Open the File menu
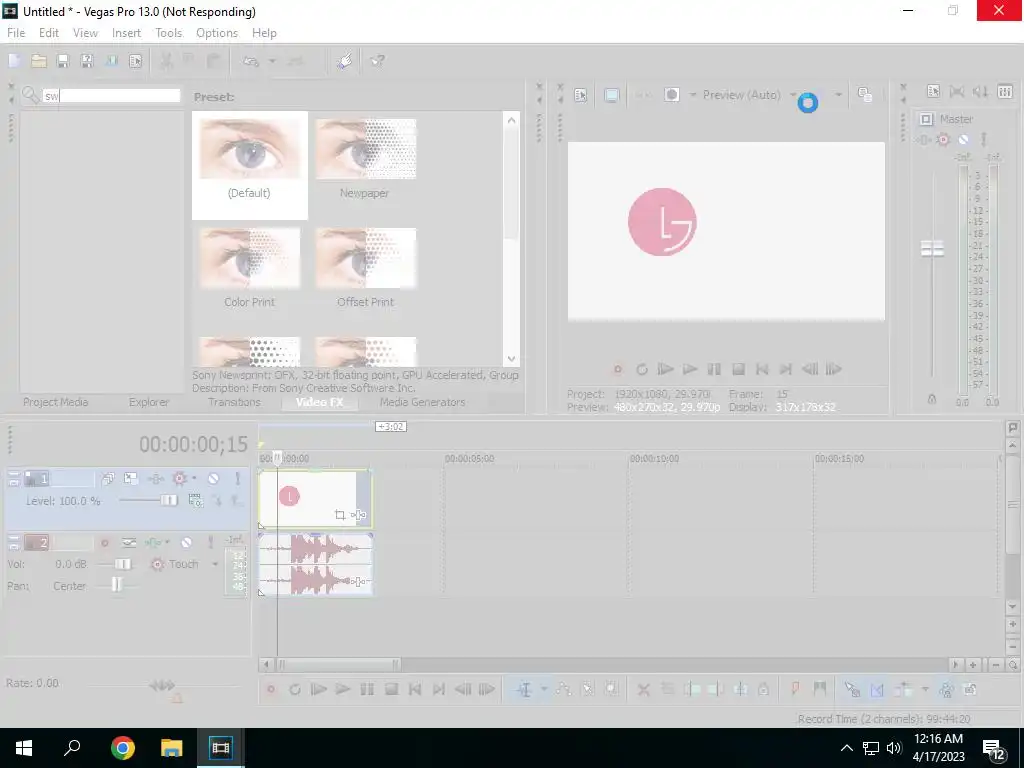Image resolution: width=1024 pixels, height=768 pixels. 16,33
